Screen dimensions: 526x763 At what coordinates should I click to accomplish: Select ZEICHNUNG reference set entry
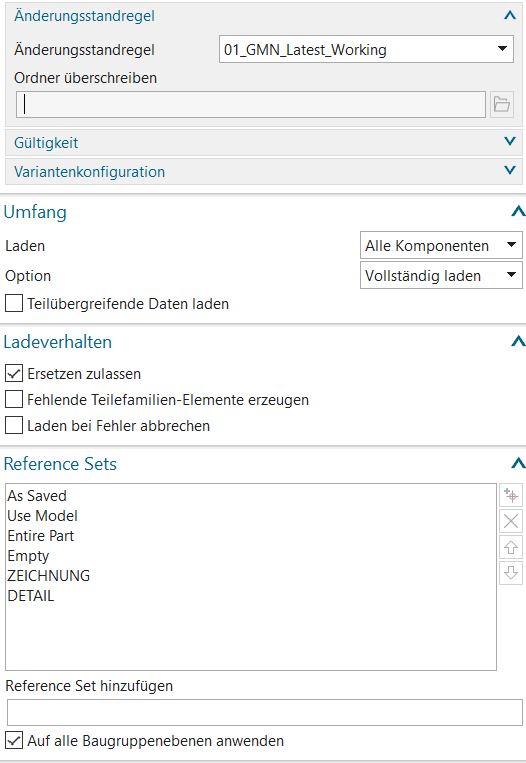coord(49,576)
